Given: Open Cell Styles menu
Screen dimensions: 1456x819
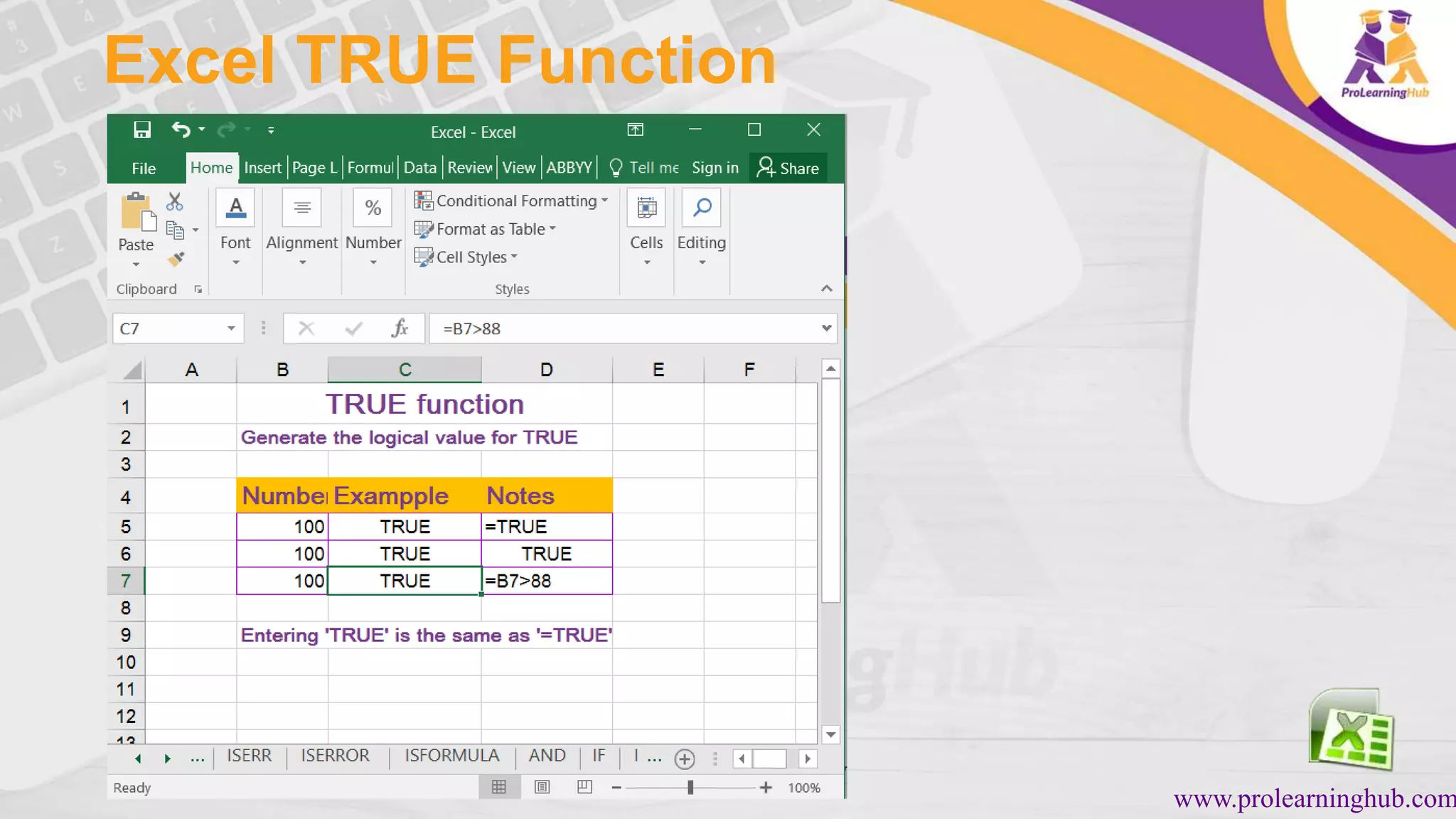Looking at the screenshot, I should point(466,257).
